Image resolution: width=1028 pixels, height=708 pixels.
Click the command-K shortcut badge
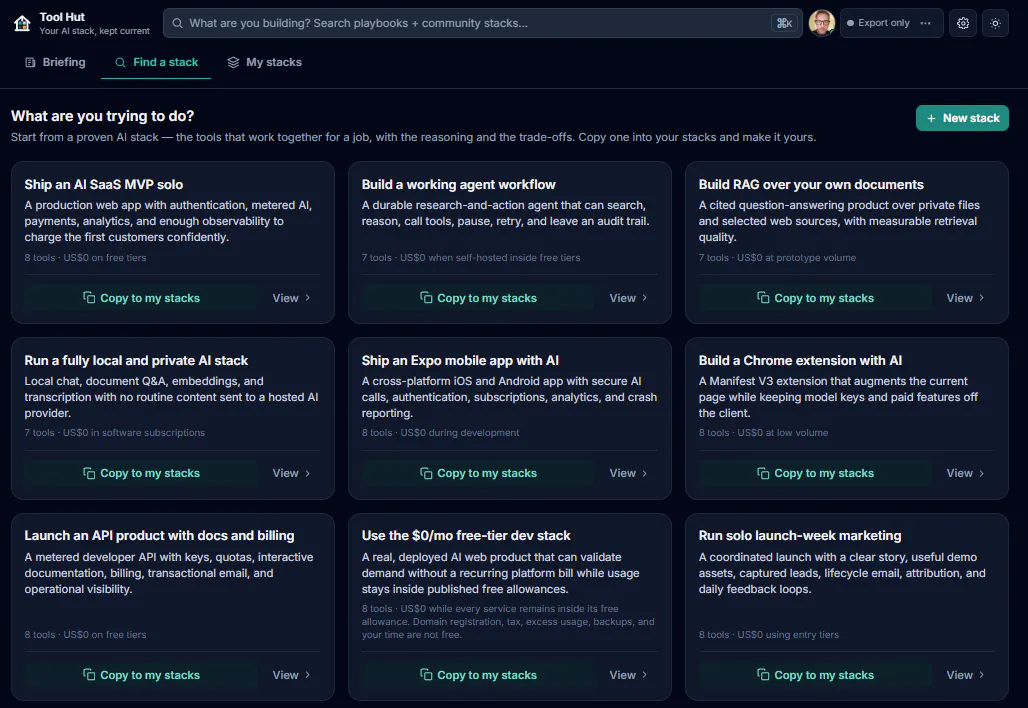[x=784, y=23]
